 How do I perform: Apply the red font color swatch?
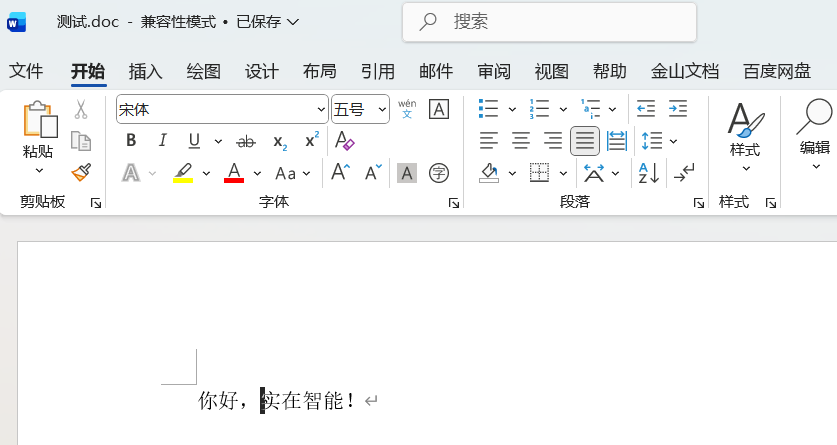234,173
